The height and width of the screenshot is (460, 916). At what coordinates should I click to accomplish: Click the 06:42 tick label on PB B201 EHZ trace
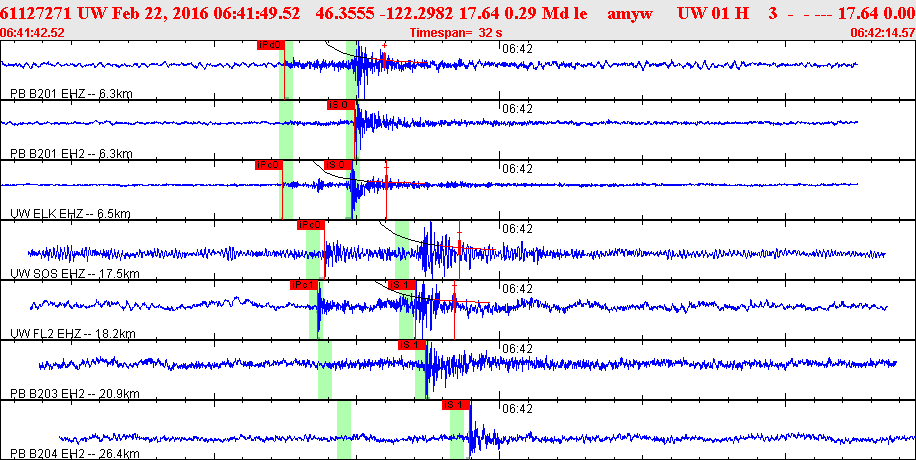[518, 49]
